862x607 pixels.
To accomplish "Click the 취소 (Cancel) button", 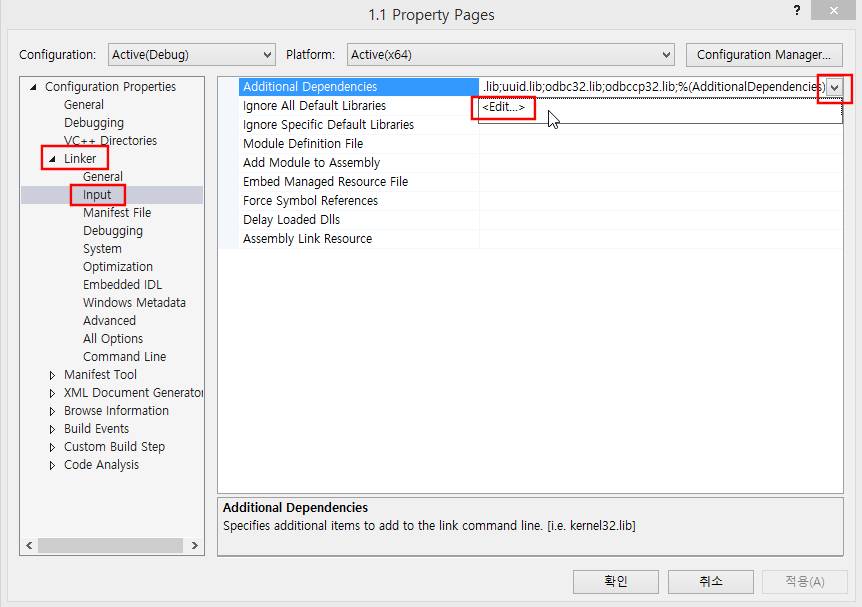I will 710,581.
